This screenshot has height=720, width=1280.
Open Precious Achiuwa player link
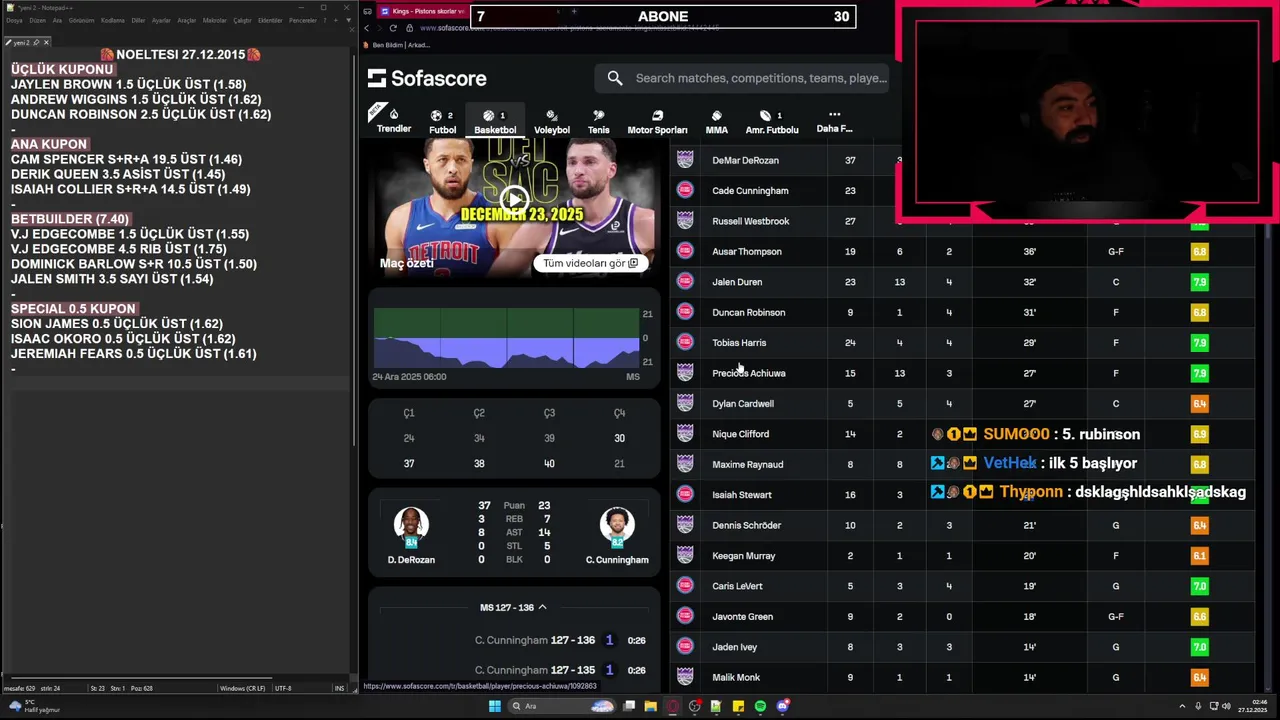[x=748, y=373]
